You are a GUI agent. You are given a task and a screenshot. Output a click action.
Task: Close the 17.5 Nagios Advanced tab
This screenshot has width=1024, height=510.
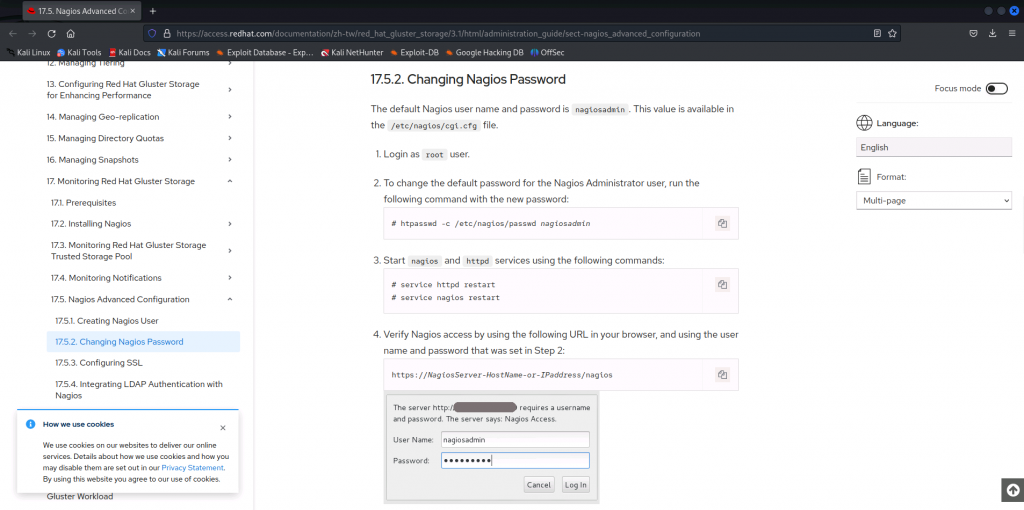pos(133,11)
